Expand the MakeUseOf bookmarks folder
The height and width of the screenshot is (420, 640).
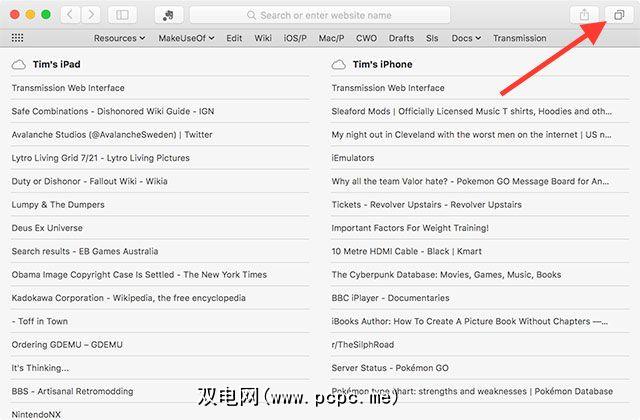point(187,38)
